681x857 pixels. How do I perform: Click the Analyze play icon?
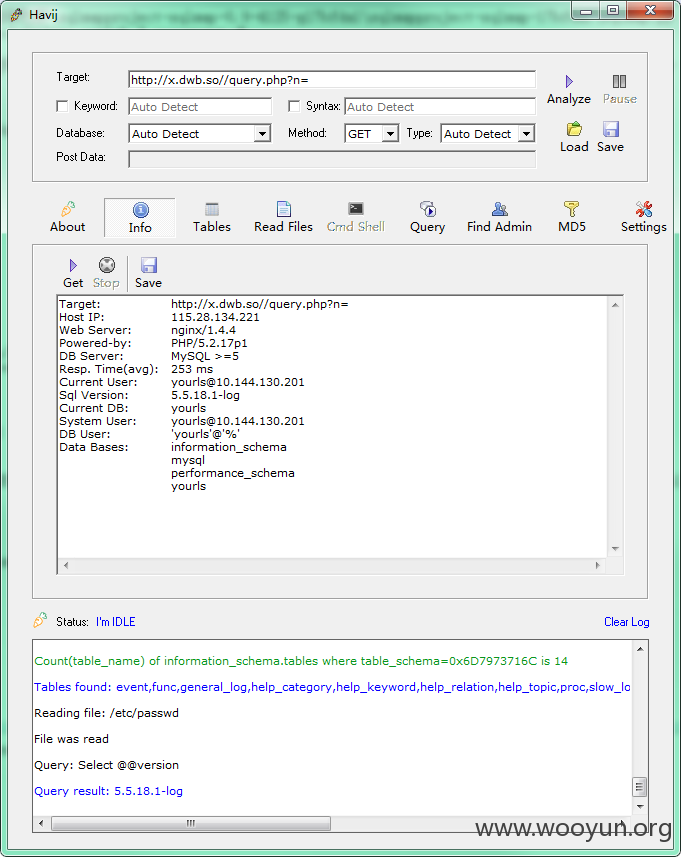coord(569,81)
